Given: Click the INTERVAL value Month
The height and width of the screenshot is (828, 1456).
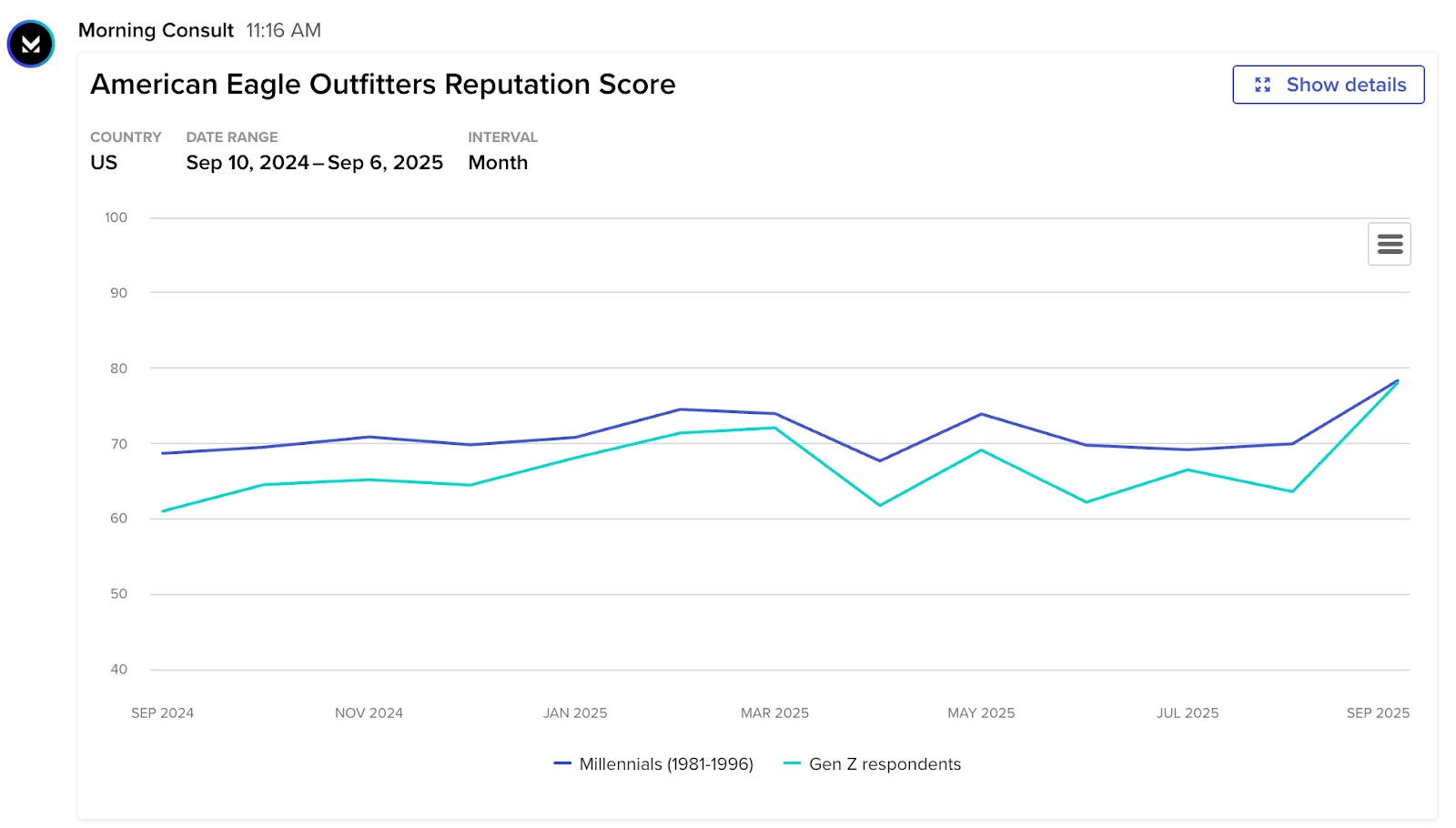Looking at the screenshot, I should point(498,162).
